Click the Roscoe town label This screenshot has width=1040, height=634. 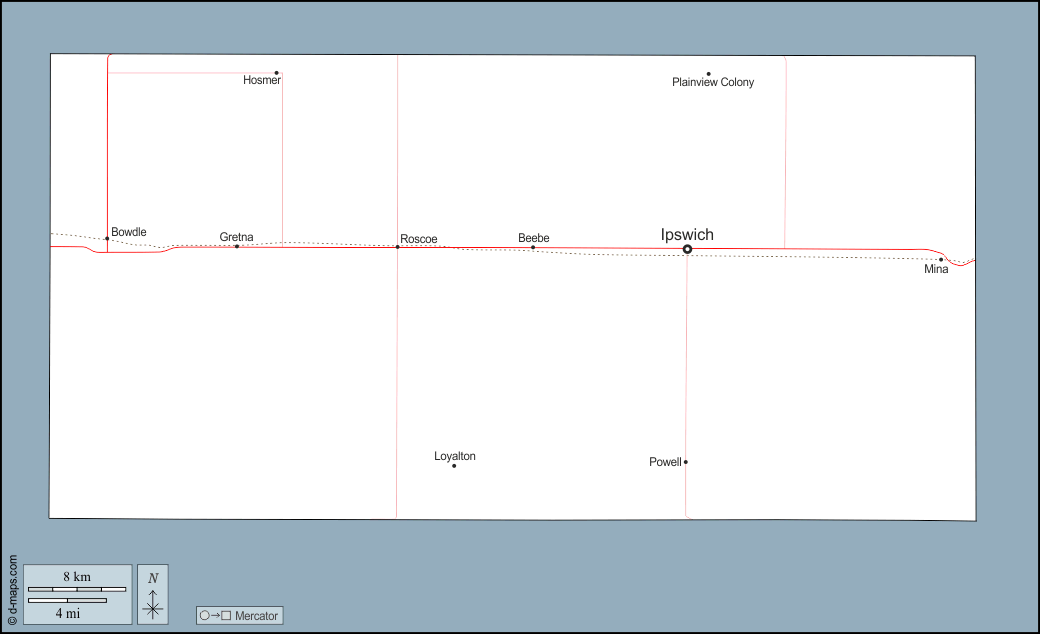pos(418,239)
